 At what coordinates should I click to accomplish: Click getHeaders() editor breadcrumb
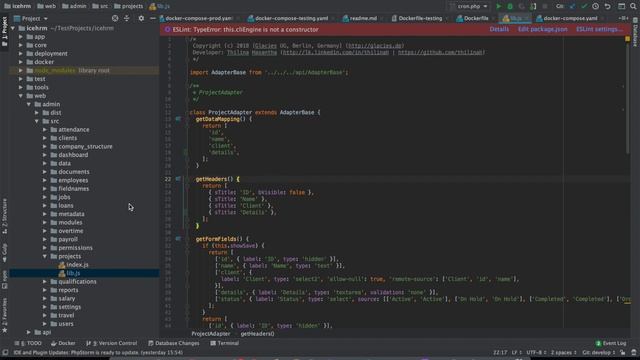coord(257,334)
